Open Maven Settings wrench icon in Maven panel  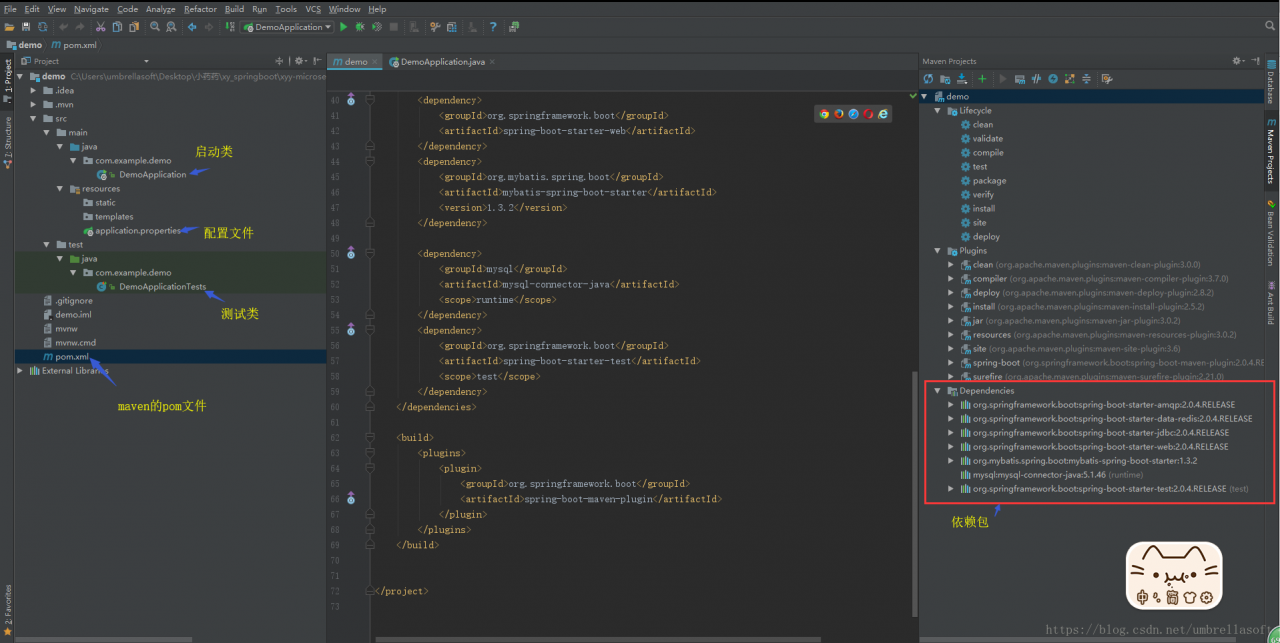[1108, 78]
